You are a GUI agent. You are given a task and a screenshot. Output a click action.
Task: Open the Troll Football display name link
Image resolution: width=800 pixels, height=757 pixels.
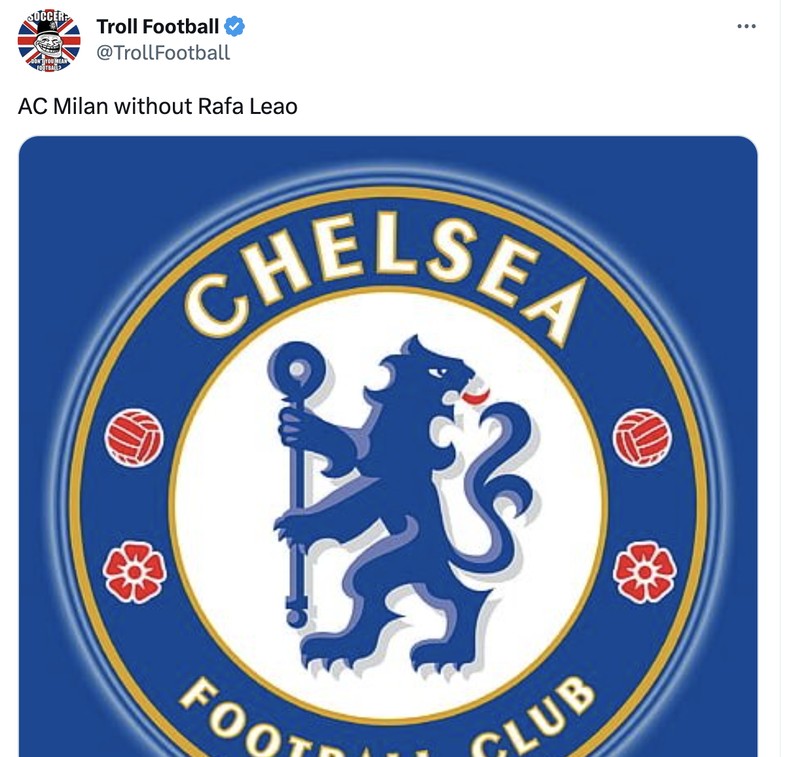pyautogui.click(x=157, y=27)
